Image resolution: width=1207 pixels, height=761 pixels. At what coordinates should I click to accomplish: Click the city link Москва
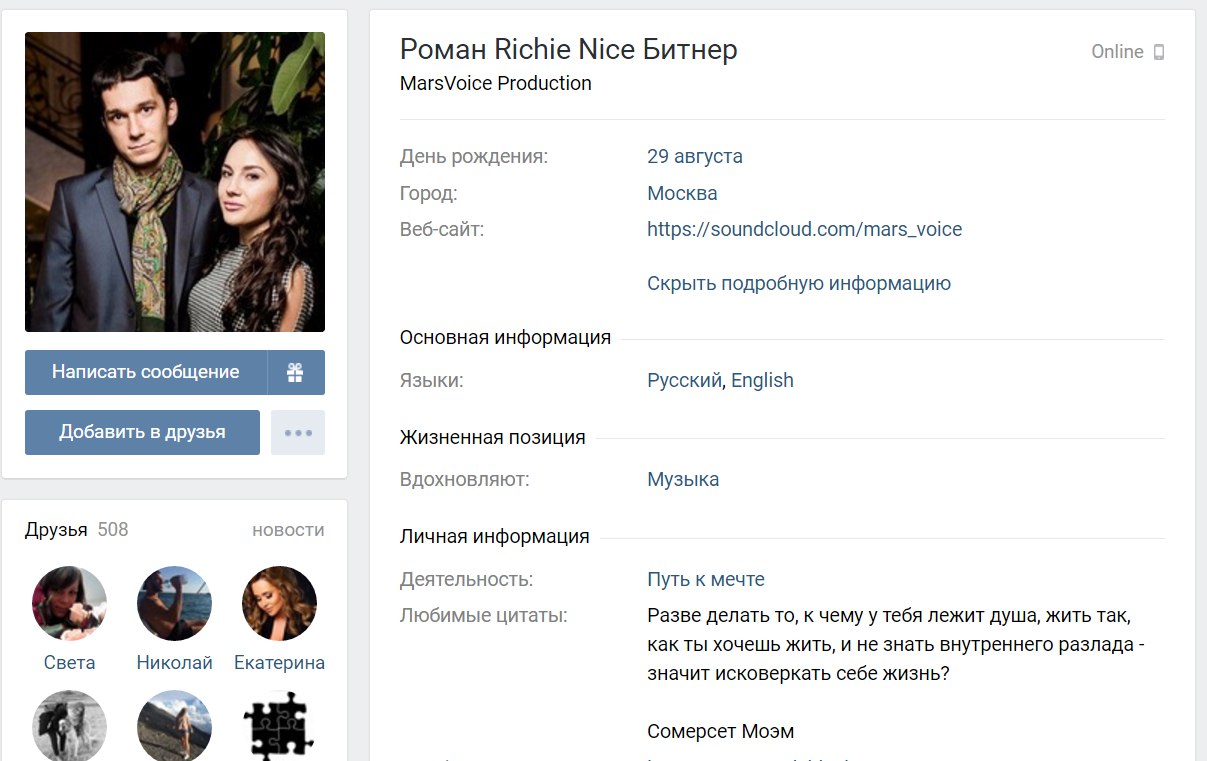682,193
